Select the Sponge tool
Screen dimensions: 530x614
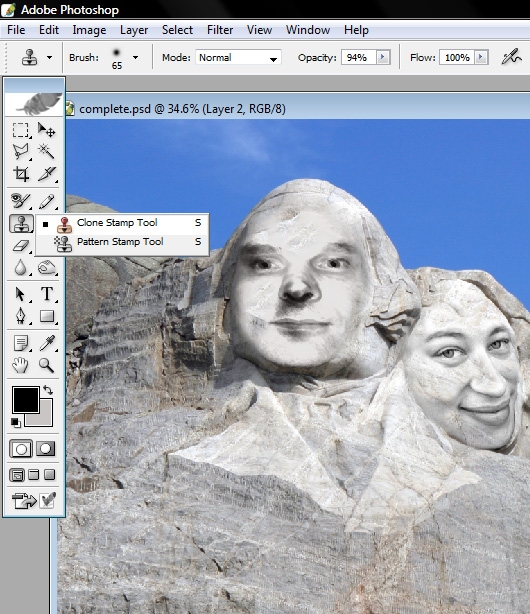(x=46, y=268)
